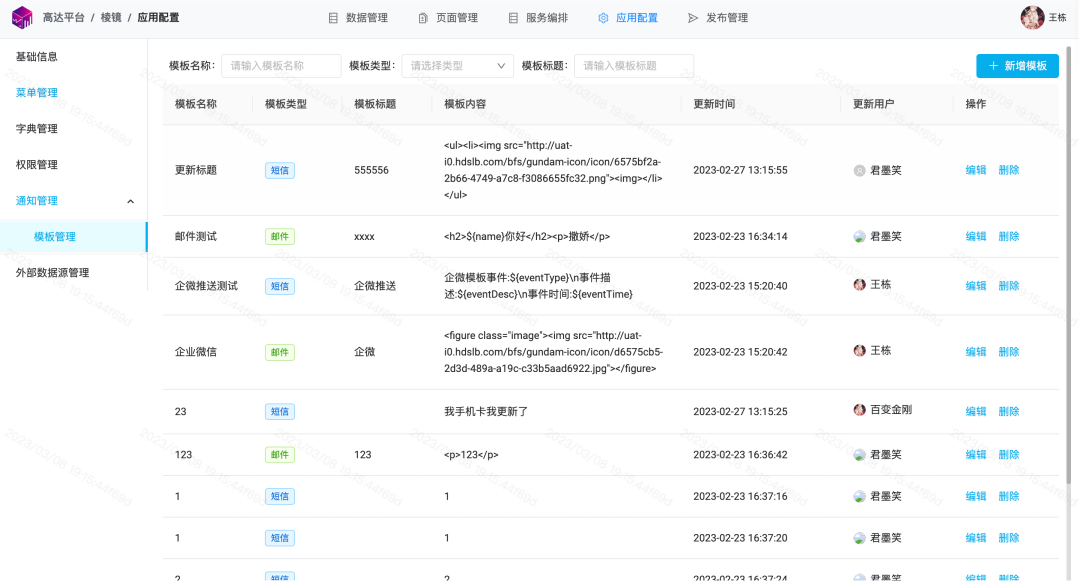Open the 模板类型 dropdown
Viewport: 1080px width, 588px height.
click(457, 66)
